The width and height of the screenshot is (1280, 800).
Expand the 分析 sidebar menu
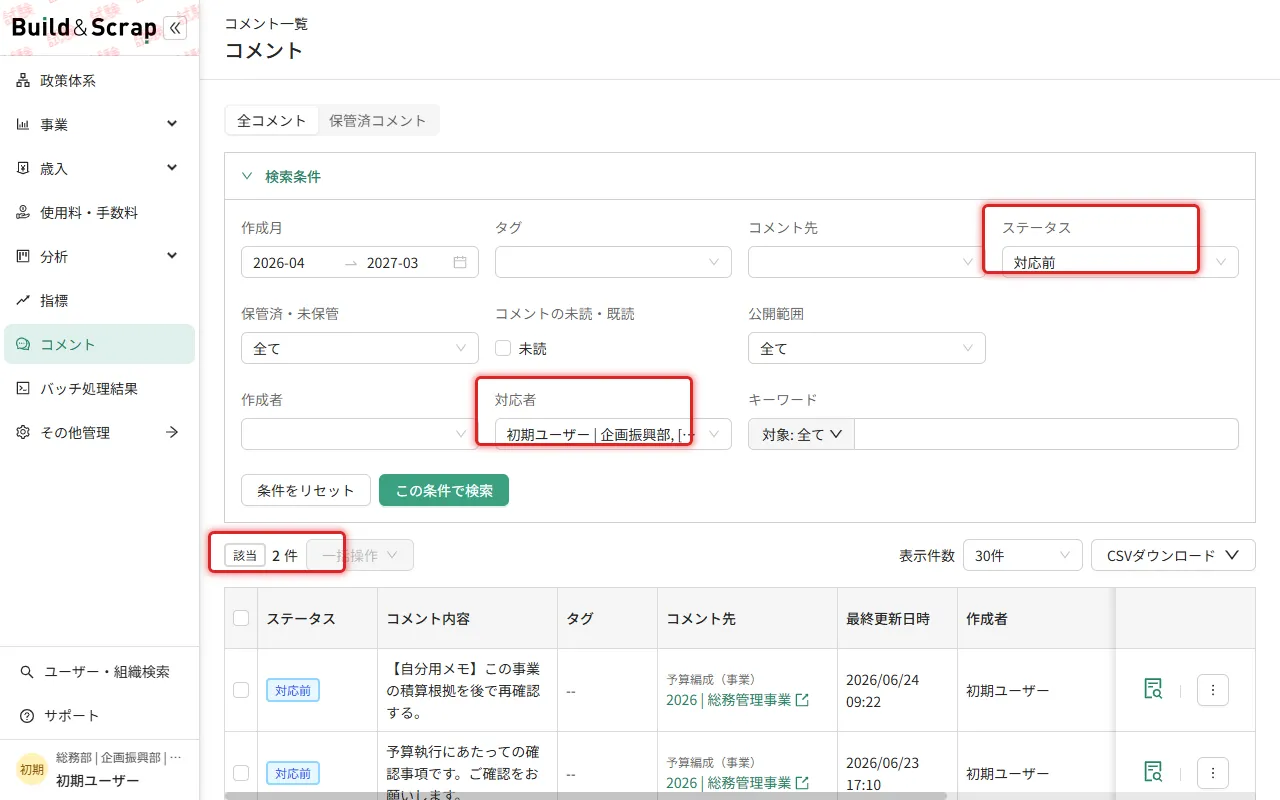point(172,256)
